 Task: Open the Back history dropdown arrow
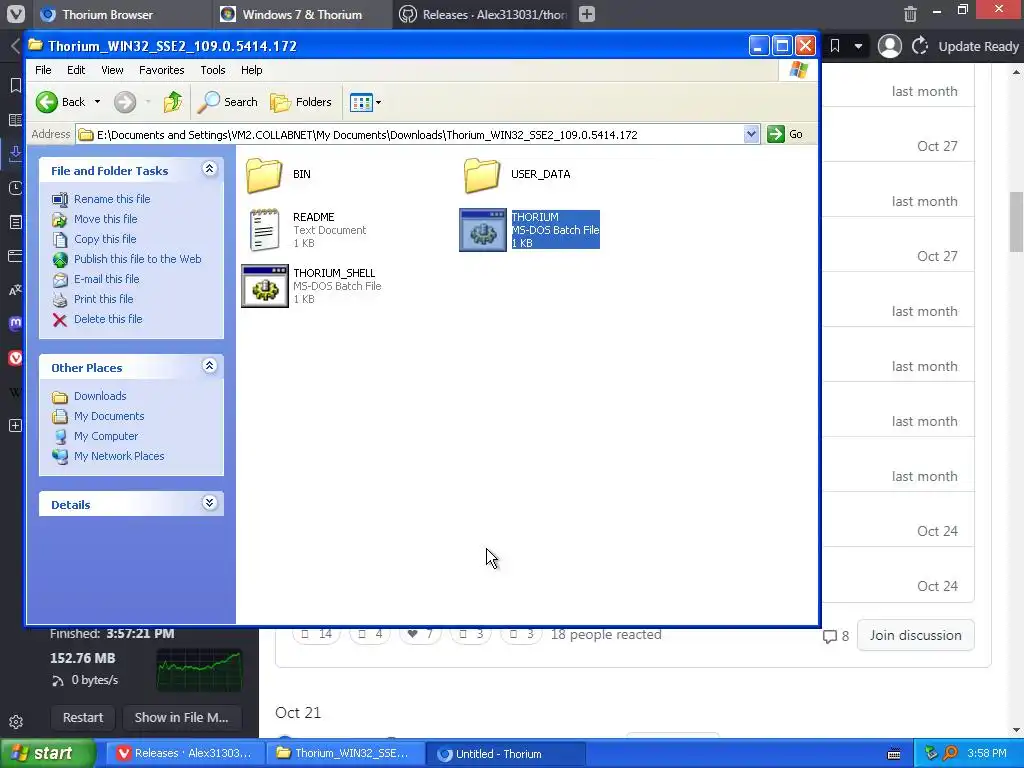(97, 102)
